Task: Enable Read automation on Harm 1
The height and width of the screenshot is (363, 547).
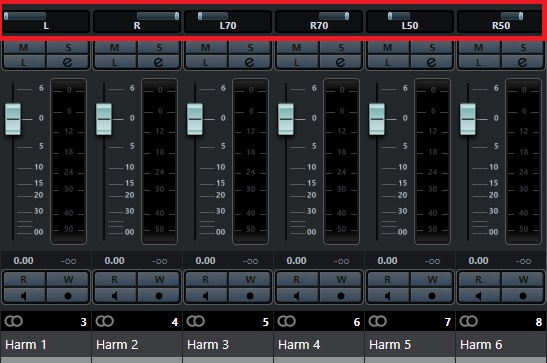Action: coord(24,279)
